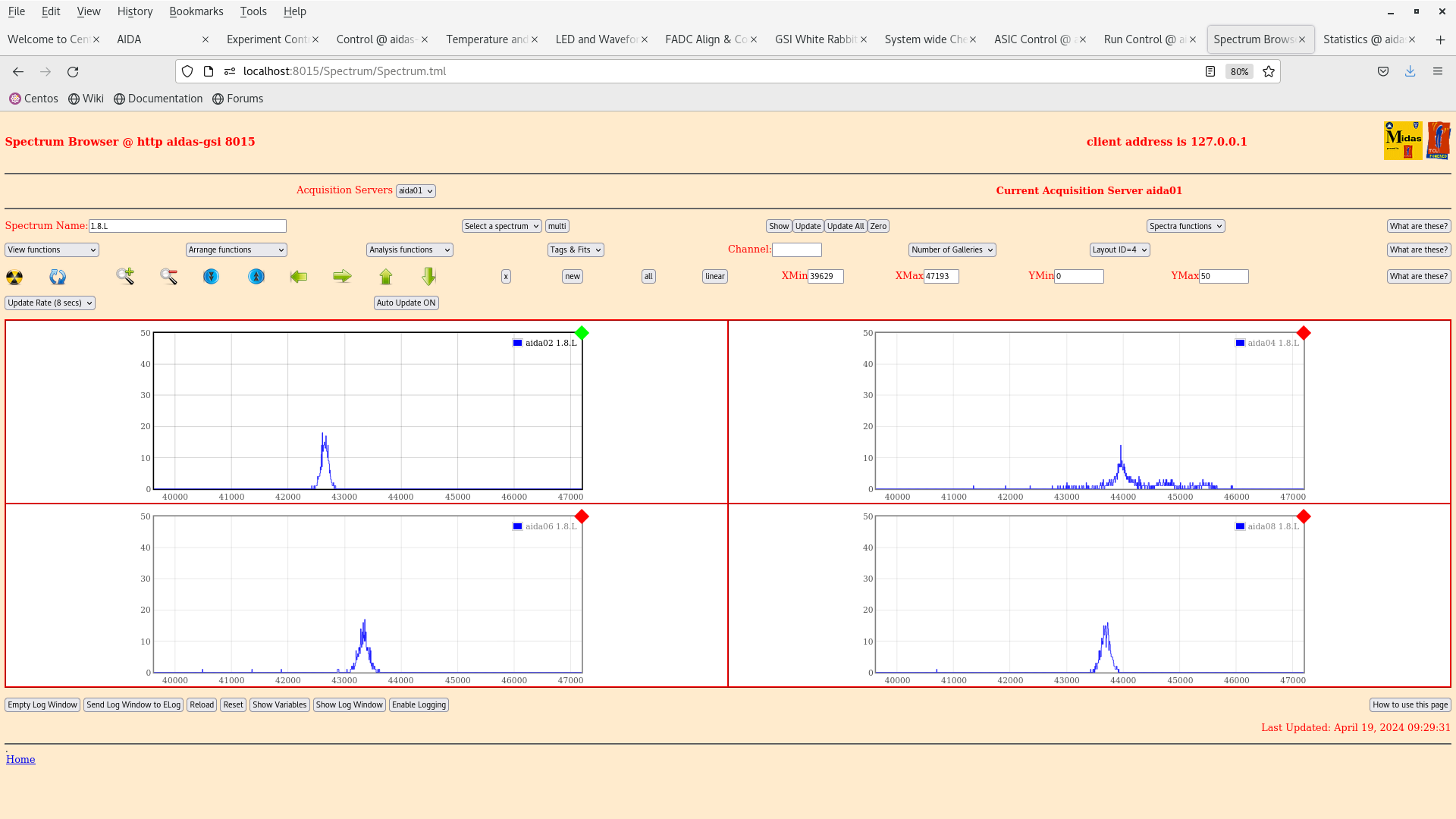The height and width of the screenshot is (819, 1456).
Task: Open the Select a spectrum dropdown
Action: click(502, 226)
